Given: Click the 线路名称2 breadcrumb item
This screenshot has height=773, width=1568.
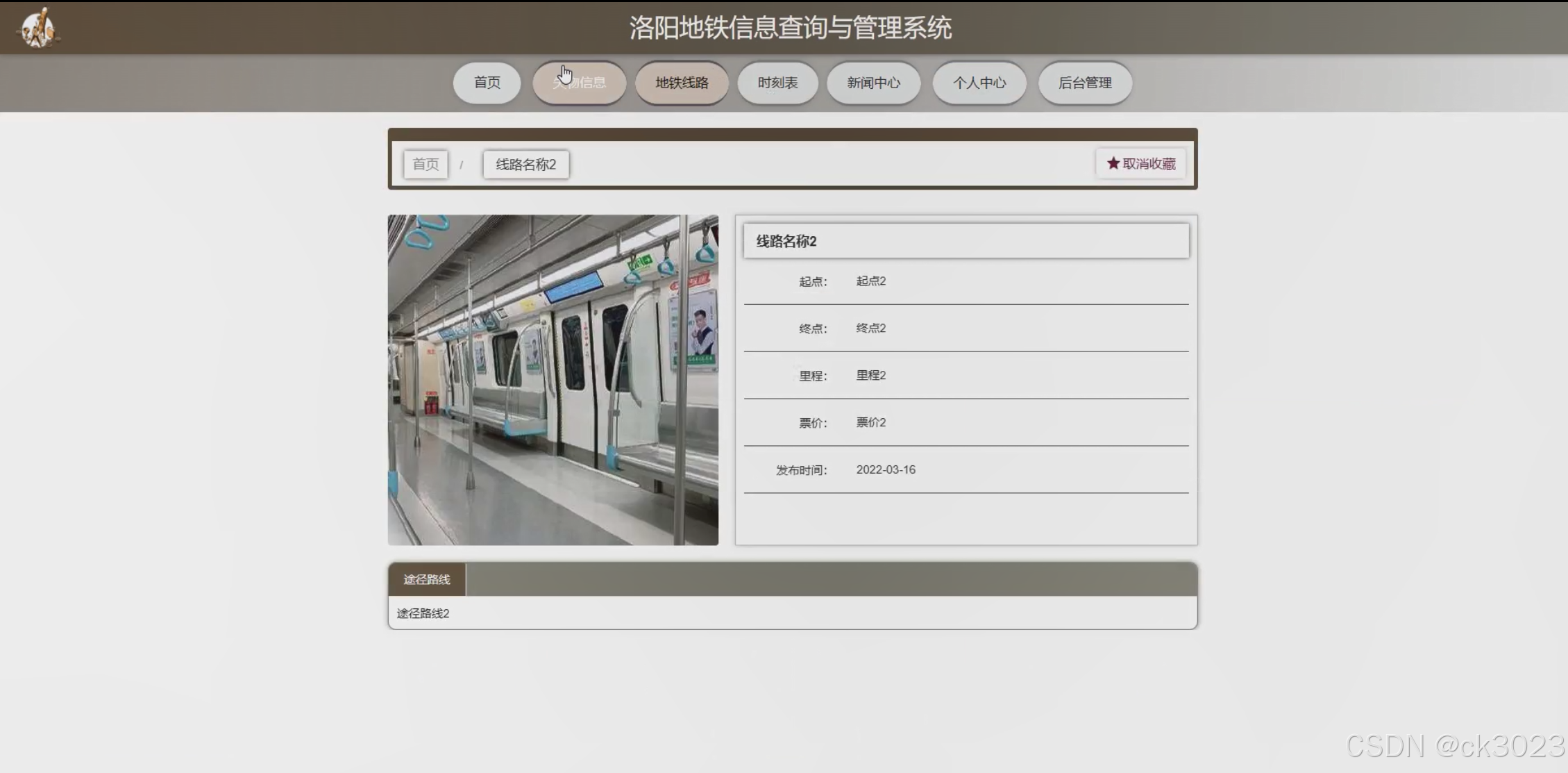Looking at the screenshot, I should [x=525, y=165].
